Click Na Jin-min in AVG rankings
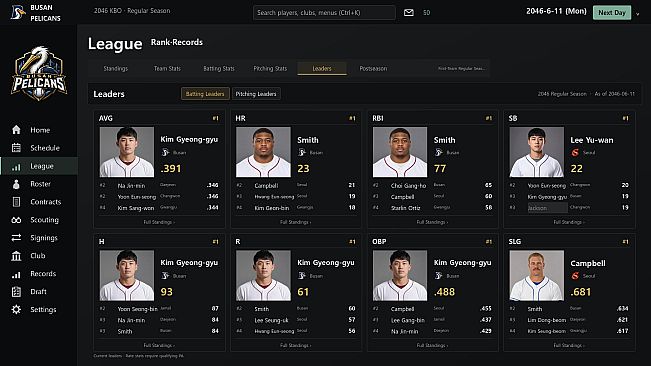 point(131,185)
